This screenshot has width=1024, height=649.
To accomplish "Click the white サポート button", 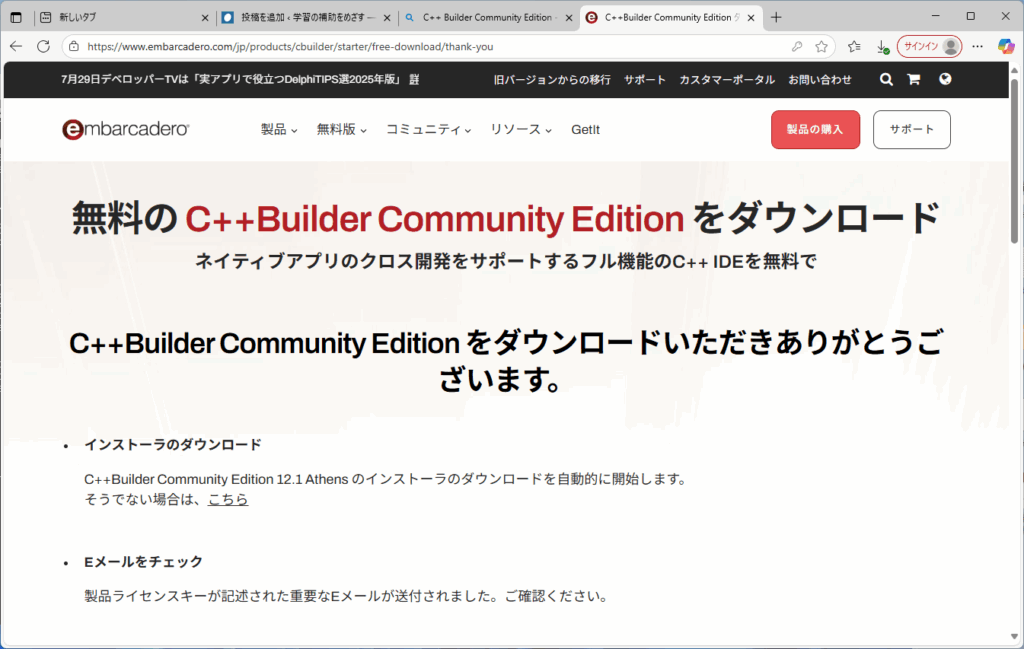I will [912, 129].
